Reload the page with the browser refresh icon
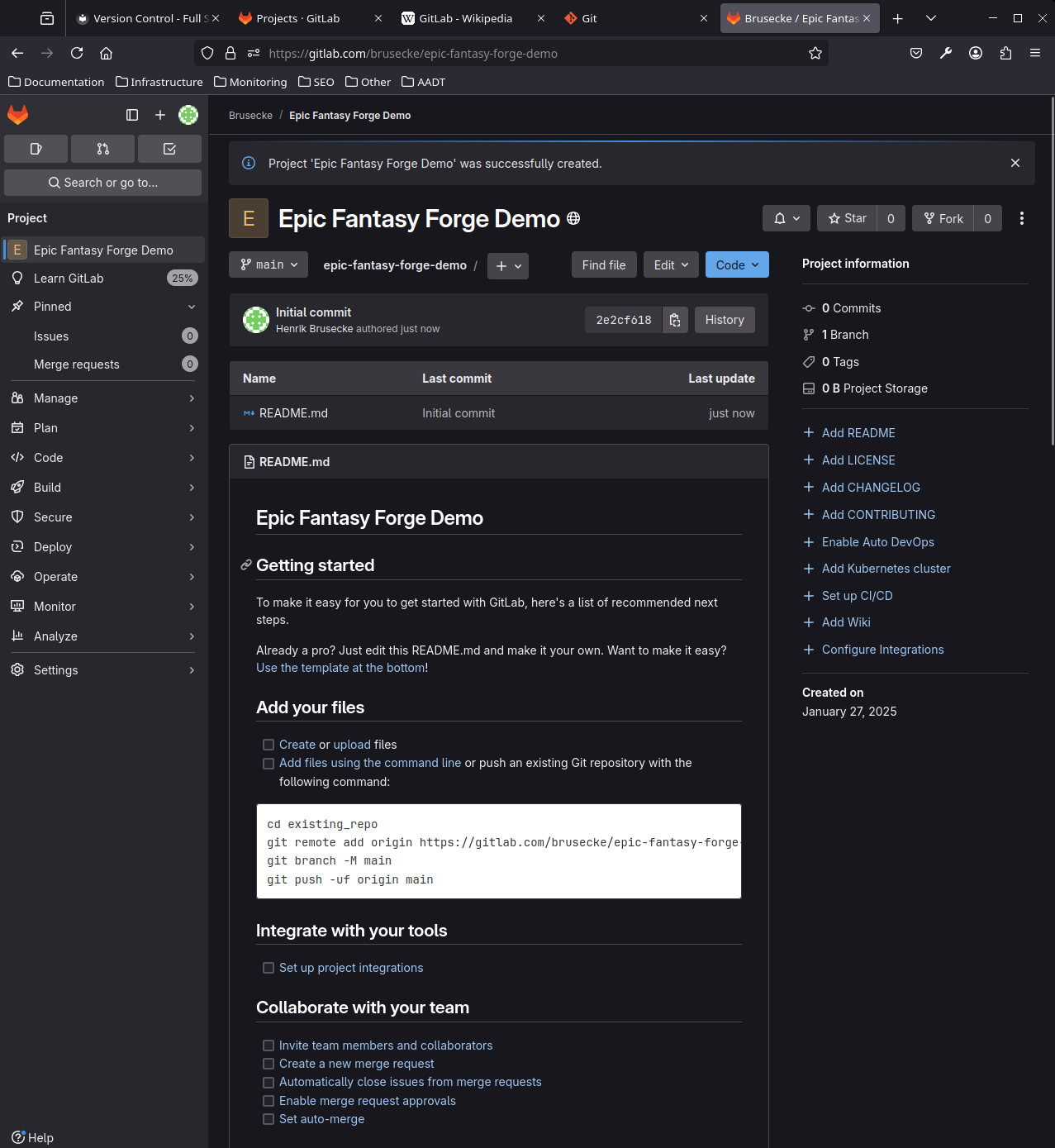This screenshot has width=1055, height=1148. pyautogui.click(x=77, y=53)
